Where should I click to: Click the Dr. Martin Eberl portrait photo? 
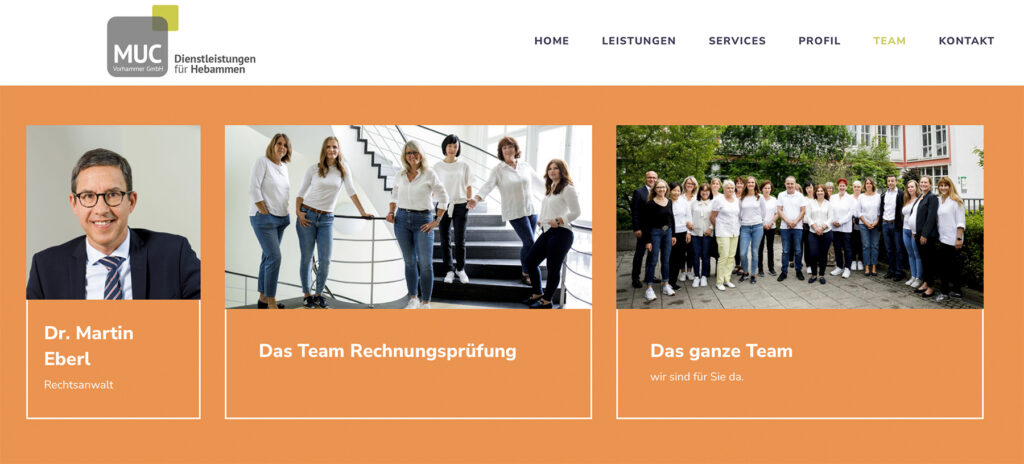pyautogui.click(x=114, y=212)
